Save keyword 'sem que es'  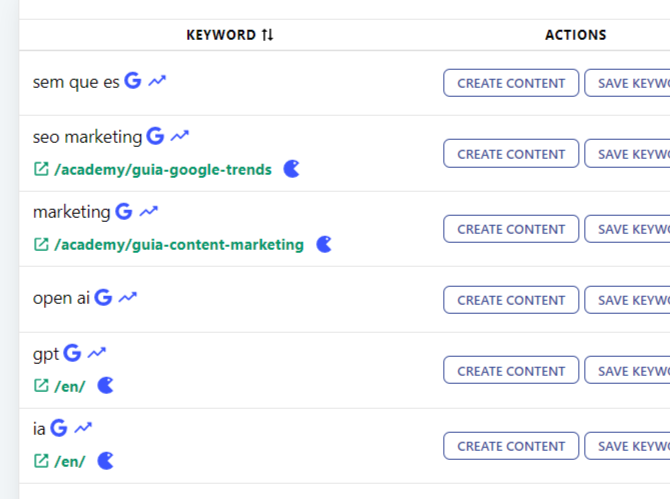627,83
